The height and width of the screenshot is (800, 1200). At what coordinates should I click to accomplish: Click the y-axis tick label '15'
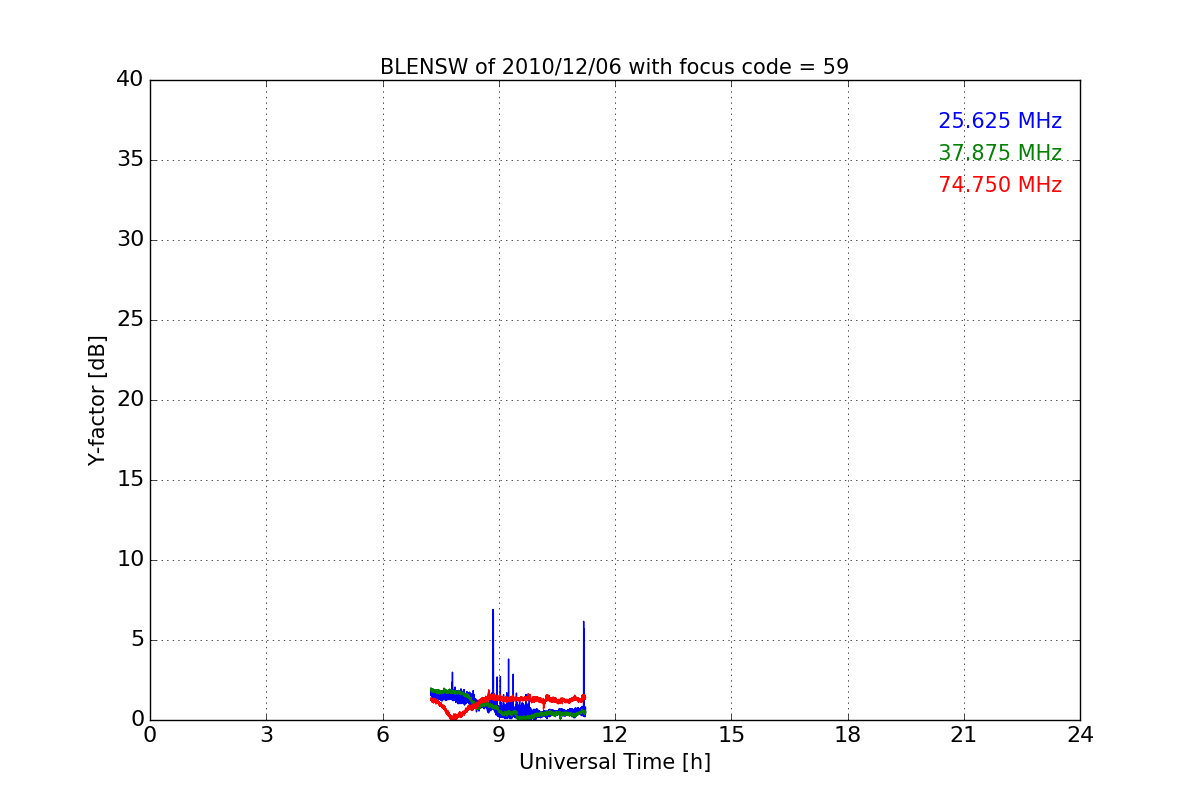[130, 480]
